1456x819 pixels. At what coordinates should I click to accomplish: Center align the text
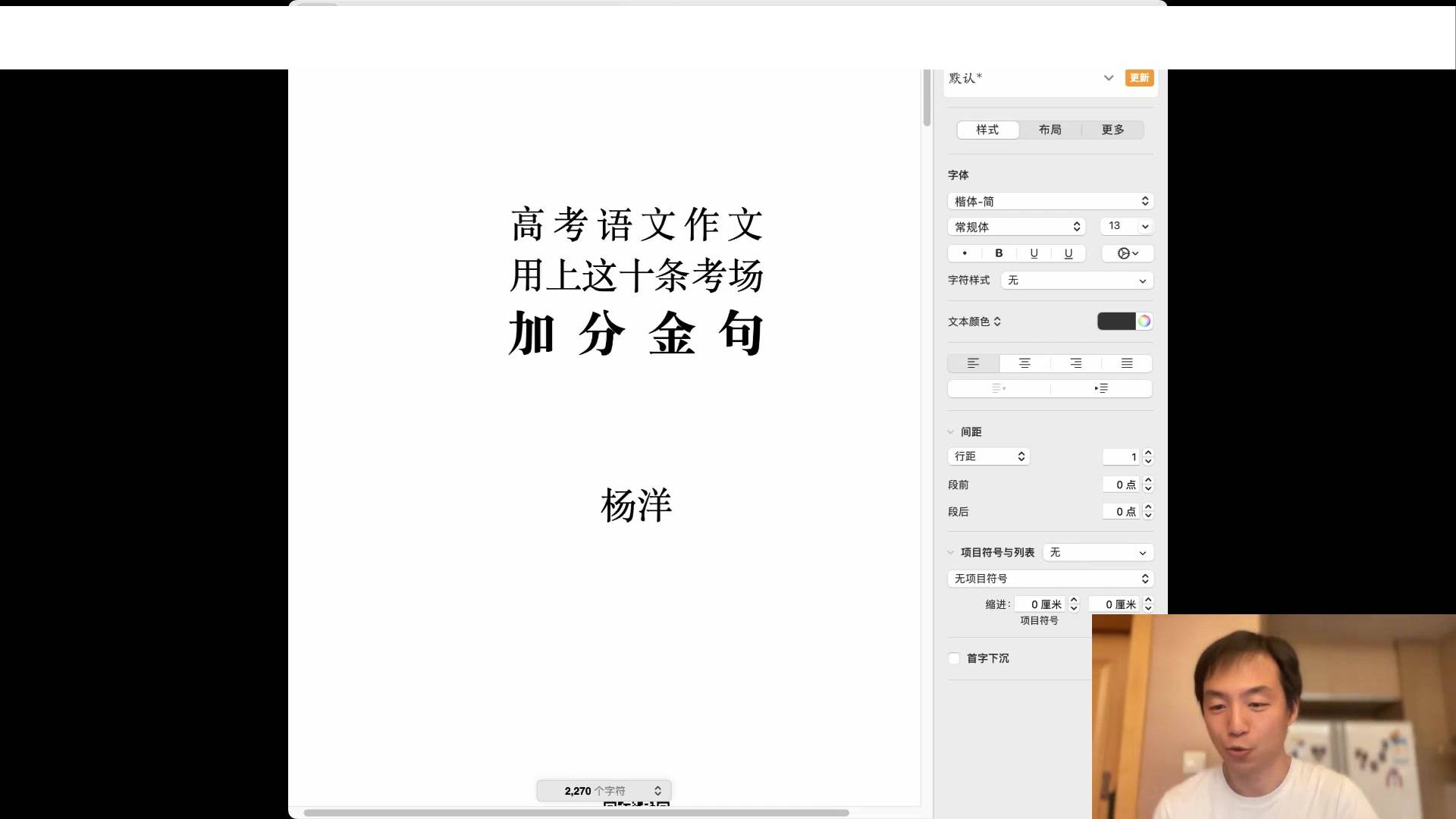1025,363
